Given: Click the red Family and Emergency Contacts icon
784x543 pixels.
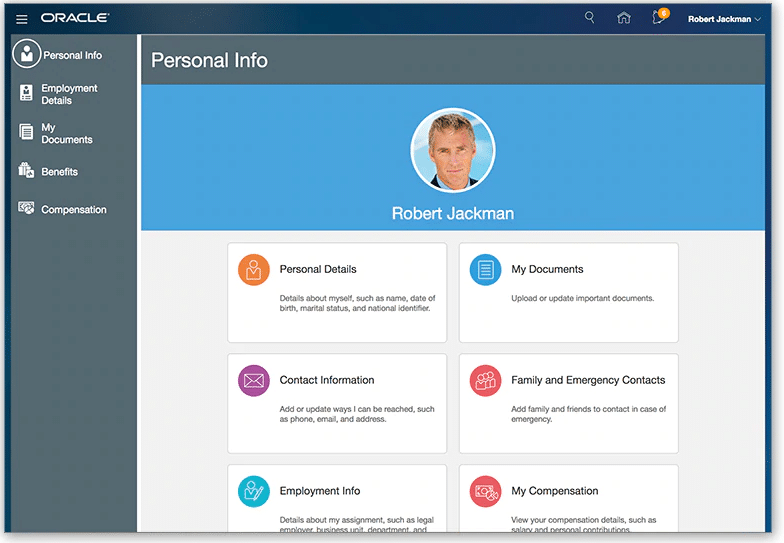Looking at the screenshot, I should (486, 381).
